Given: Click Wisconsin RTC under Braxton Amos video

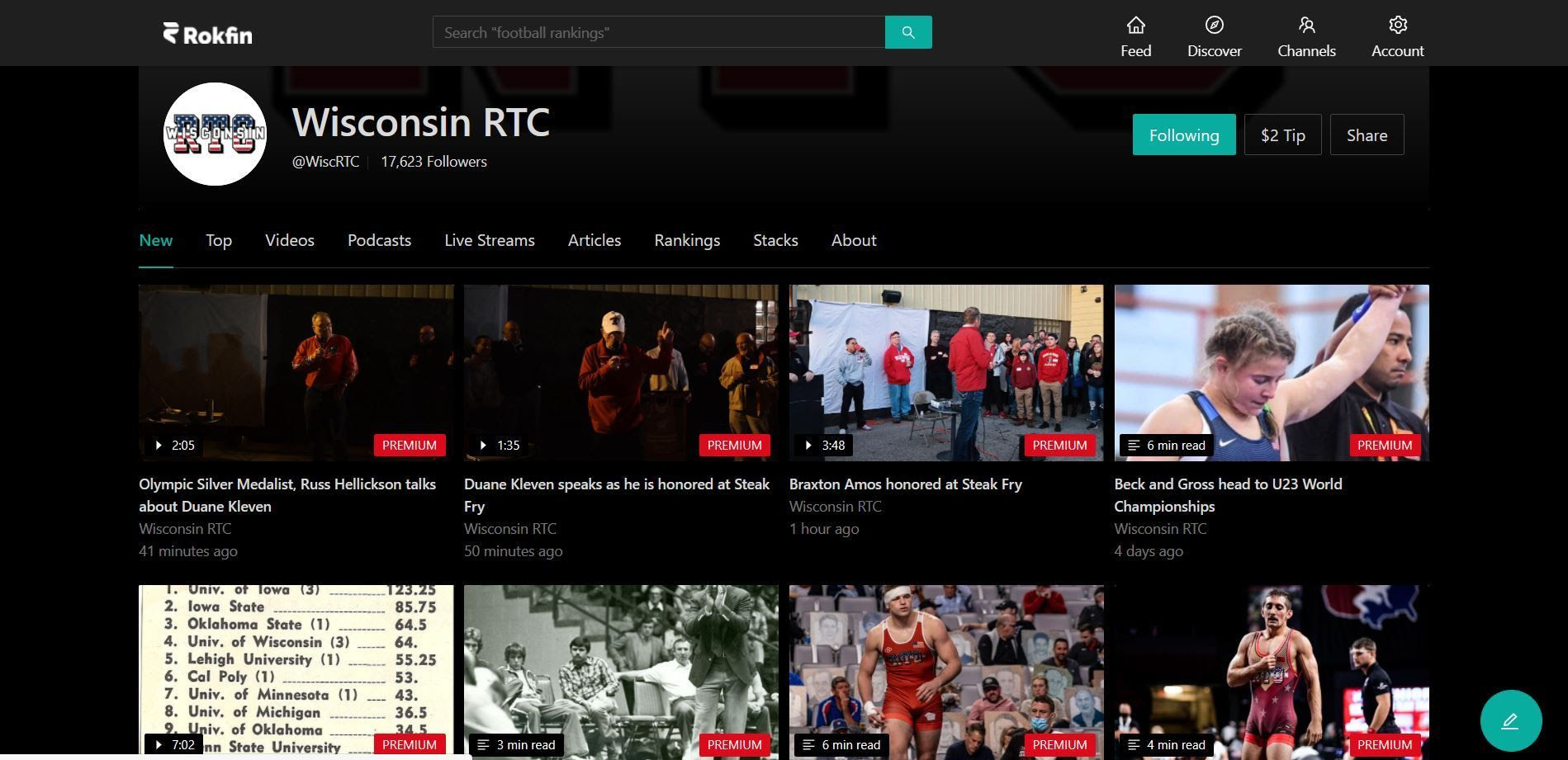Looking at the screenshot, I should [835, 507].
